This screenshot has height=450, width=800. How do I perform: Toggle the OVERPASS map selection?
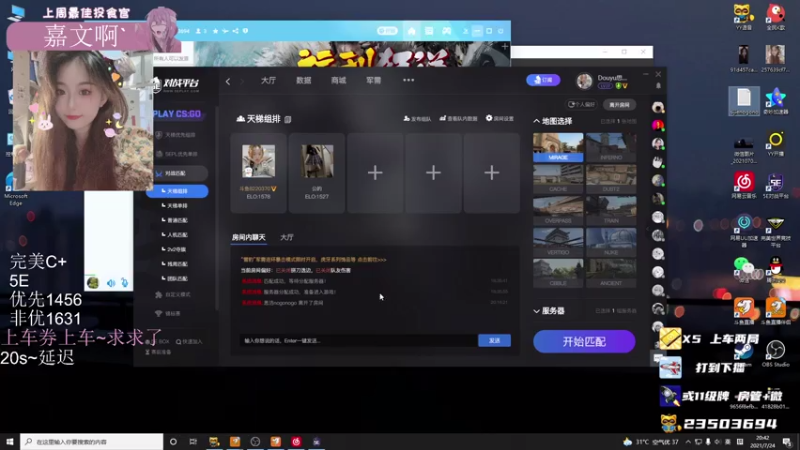click(x=558, y=210)
